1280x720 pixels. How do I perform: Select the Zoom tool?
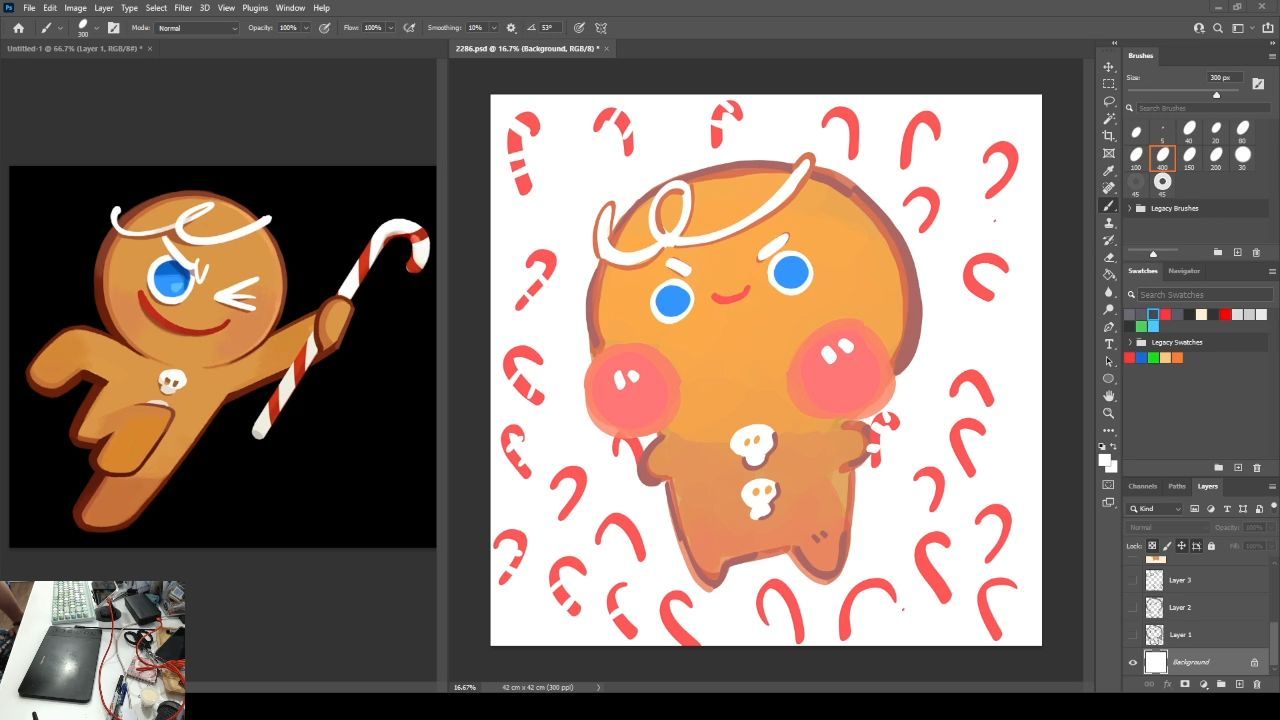[1108, 413]
